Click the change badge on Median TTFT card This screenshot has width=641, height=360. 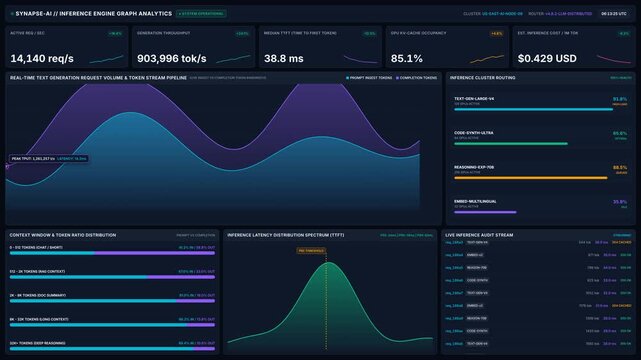(370, 34)
